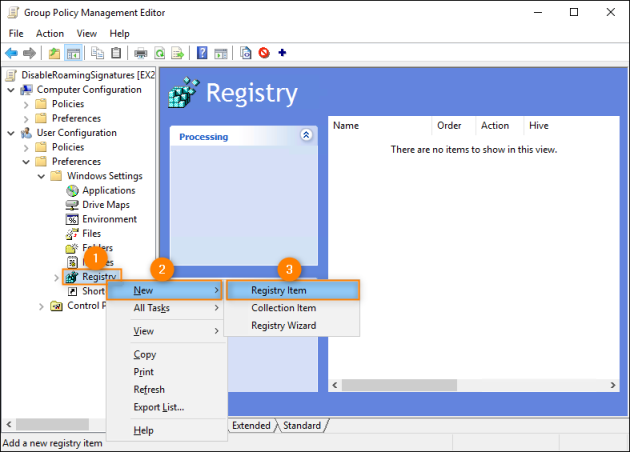Click the Print toolbar icon
The image size is (630, 452).
141,53
